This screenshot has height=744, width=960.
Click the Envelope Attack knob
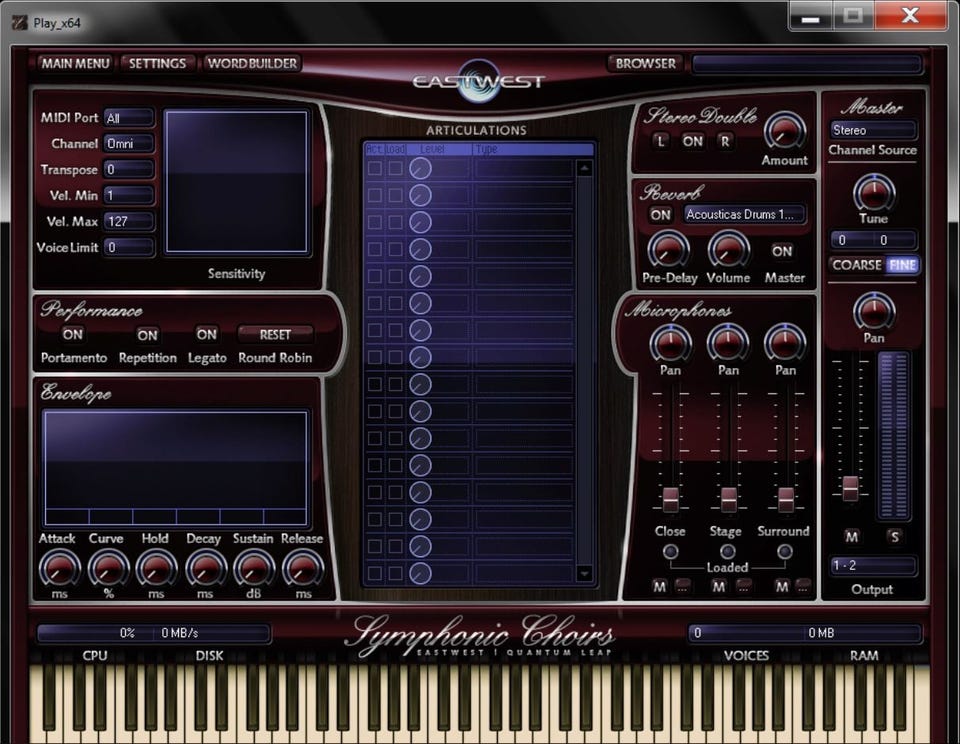[x=59, y=568]
